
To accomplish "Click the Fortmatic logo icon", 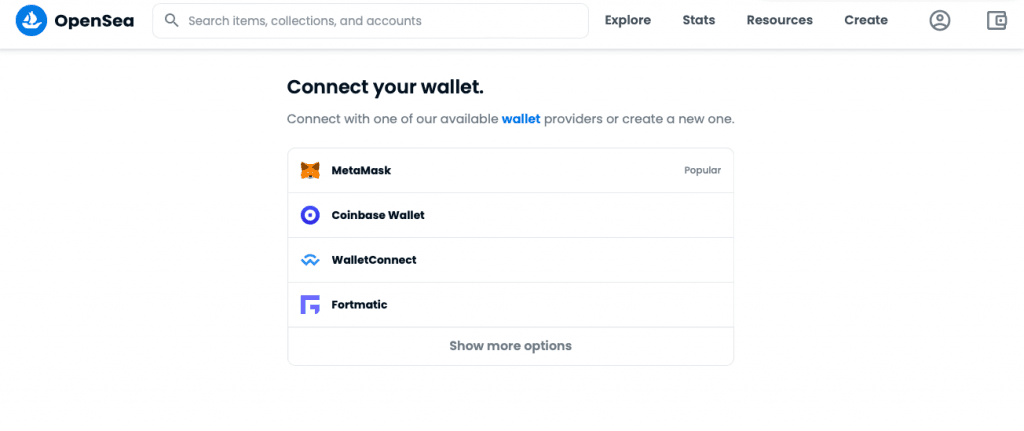I will 310,305.
